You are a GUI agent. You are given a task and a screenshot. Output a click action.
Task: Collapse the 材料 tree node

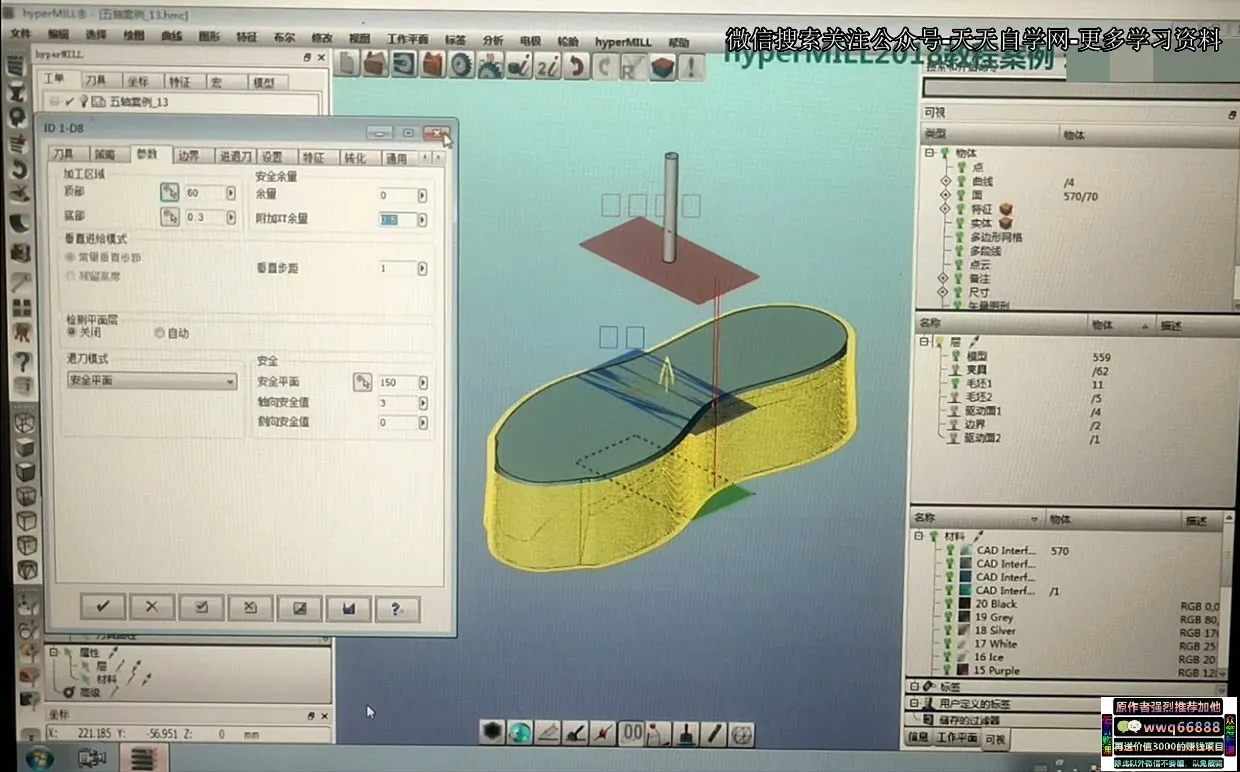(918, 536)
